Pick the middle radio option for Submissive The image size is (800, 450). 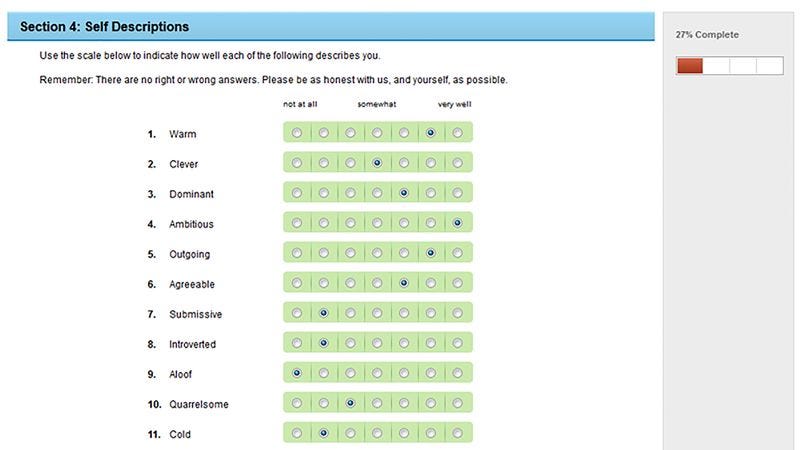(x=377, y=313)
